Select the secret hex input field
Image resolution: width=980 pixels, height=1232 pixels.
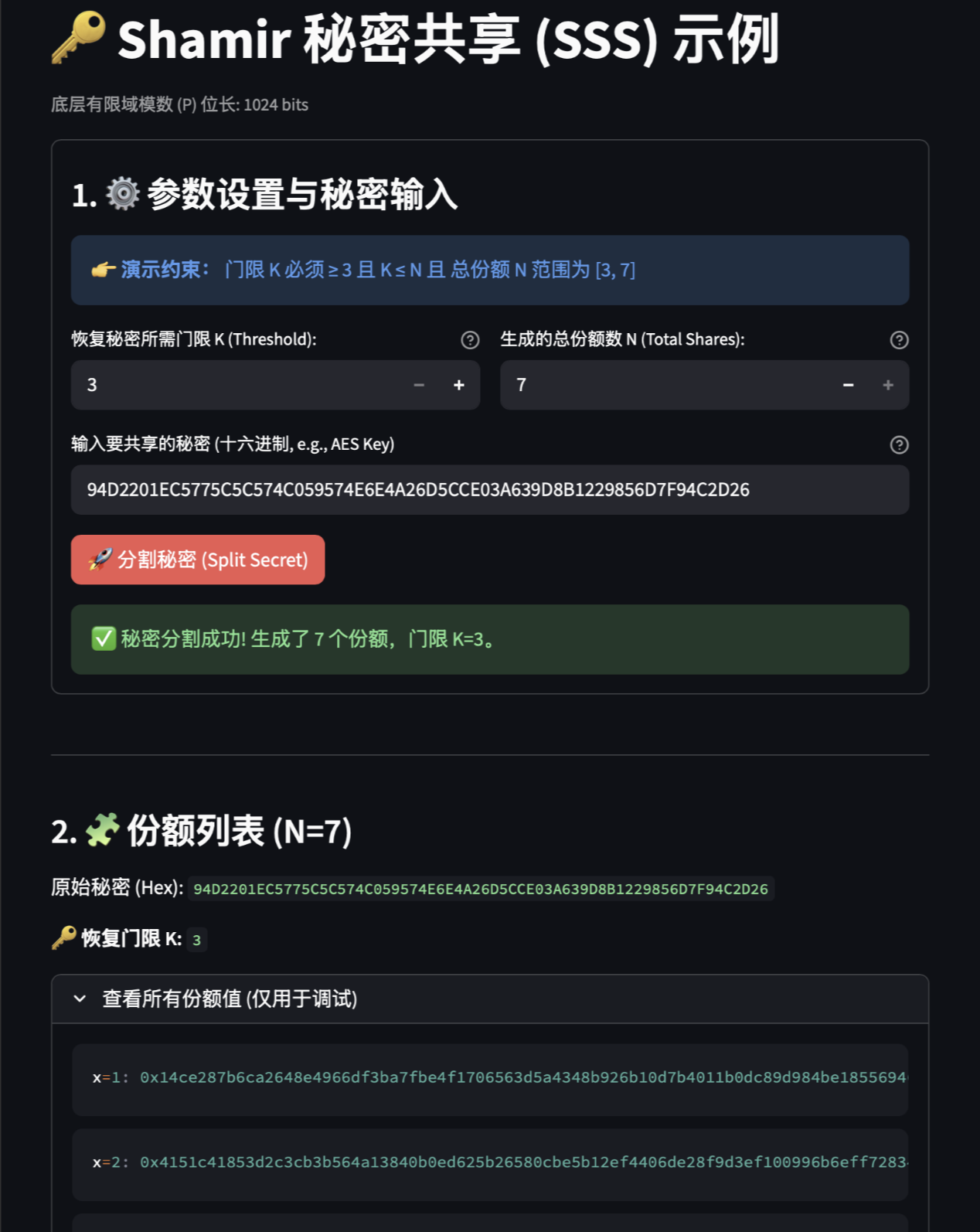coord(490,489)
